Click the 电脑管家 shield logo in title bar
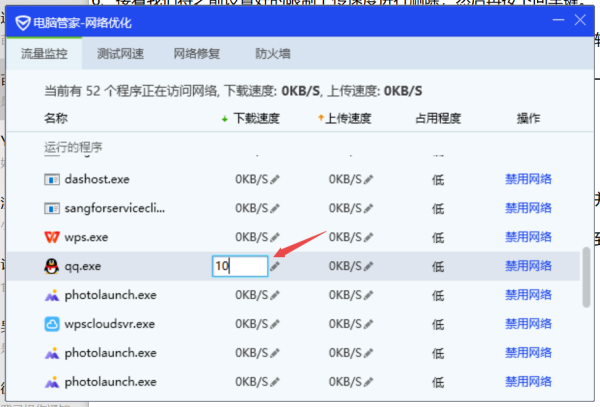 pyautogui.click(x=23, y=23)
